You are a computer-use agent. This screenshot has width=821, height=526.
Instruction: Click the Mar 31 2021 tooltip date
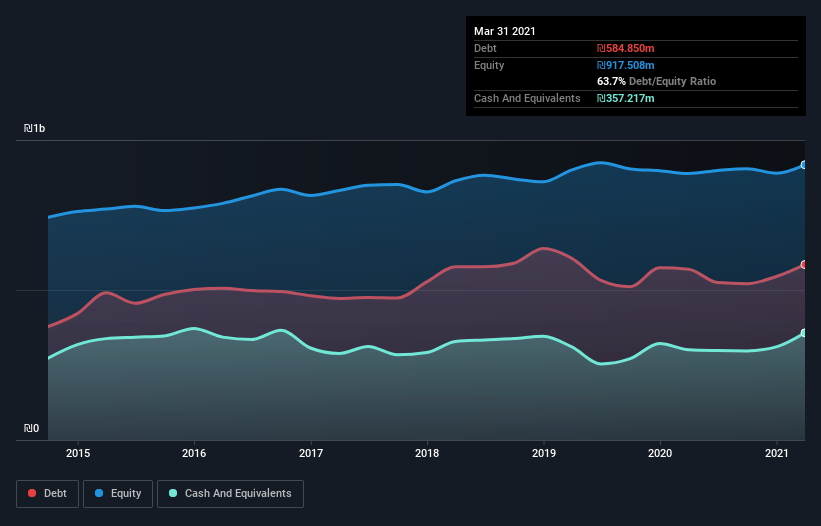(505, 31)
